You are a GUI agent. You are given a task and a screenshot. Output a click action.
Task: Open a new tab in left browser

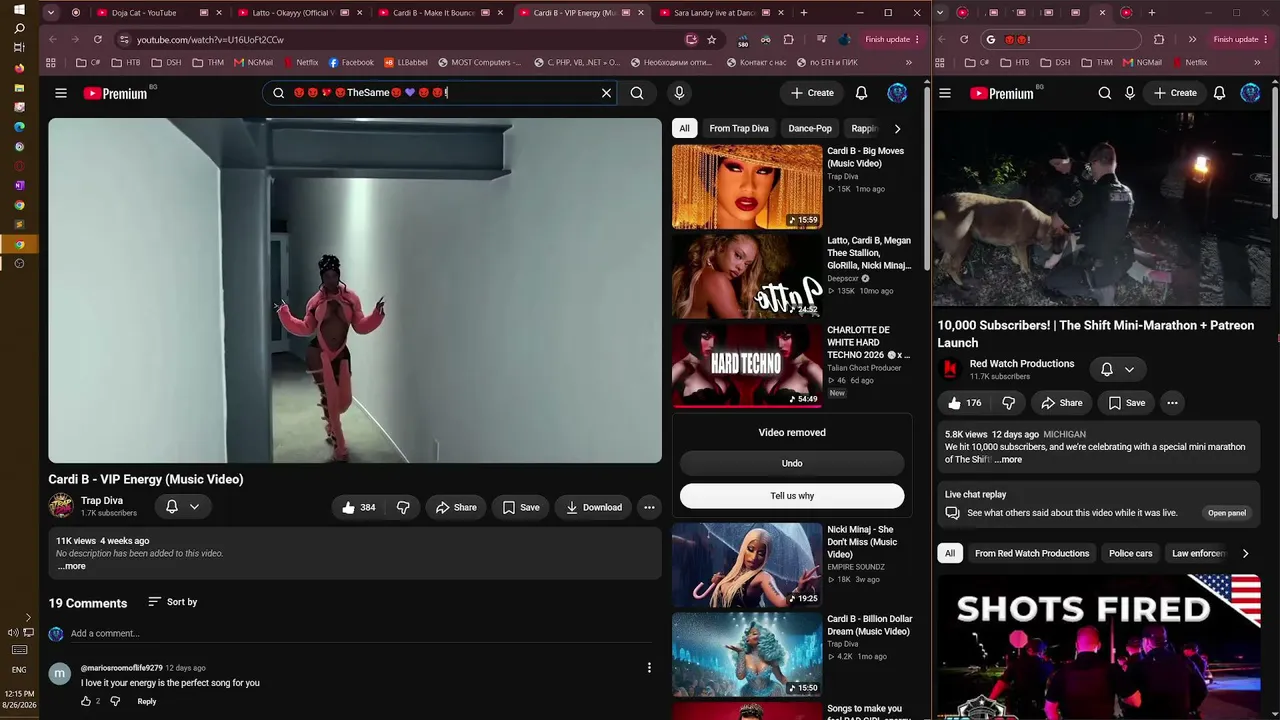click(803, 13)
